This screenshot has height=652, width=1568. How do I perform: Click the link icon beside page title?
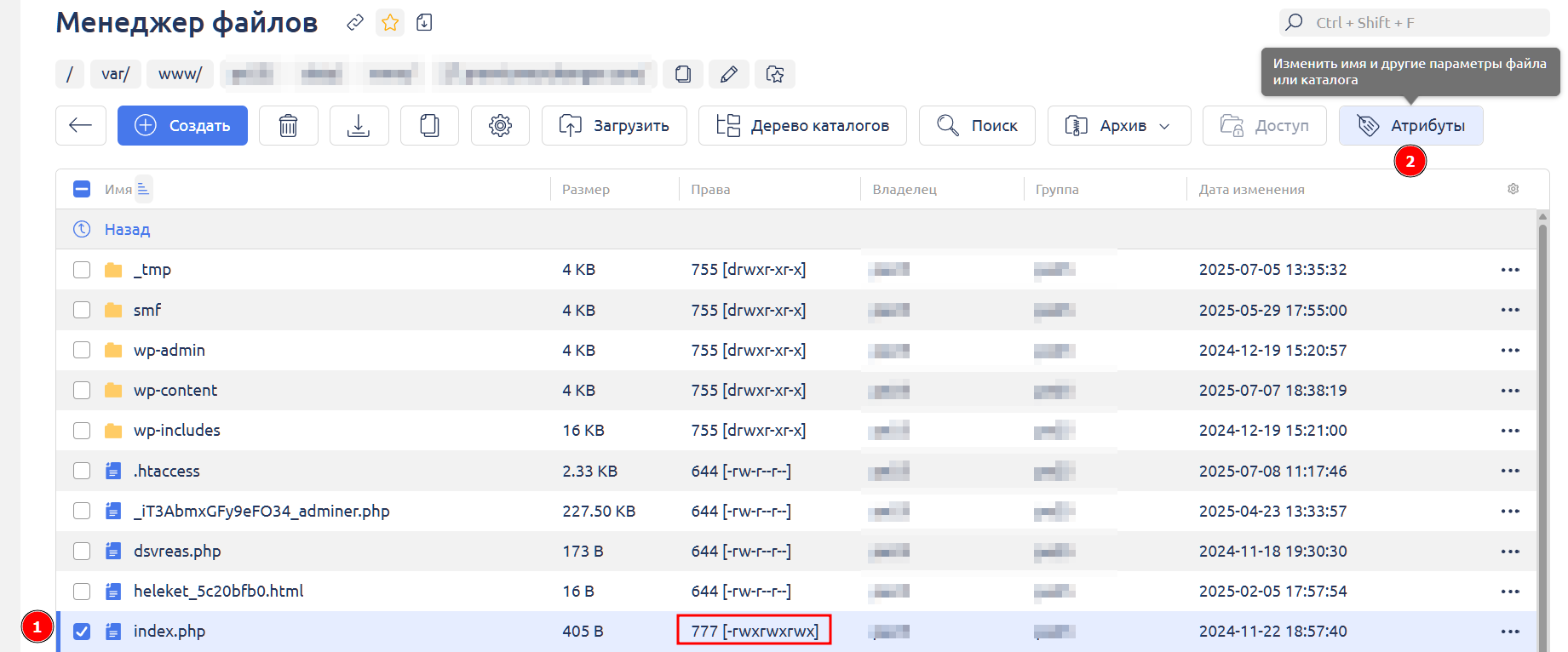pyautogui.click(x=355, y=23)
